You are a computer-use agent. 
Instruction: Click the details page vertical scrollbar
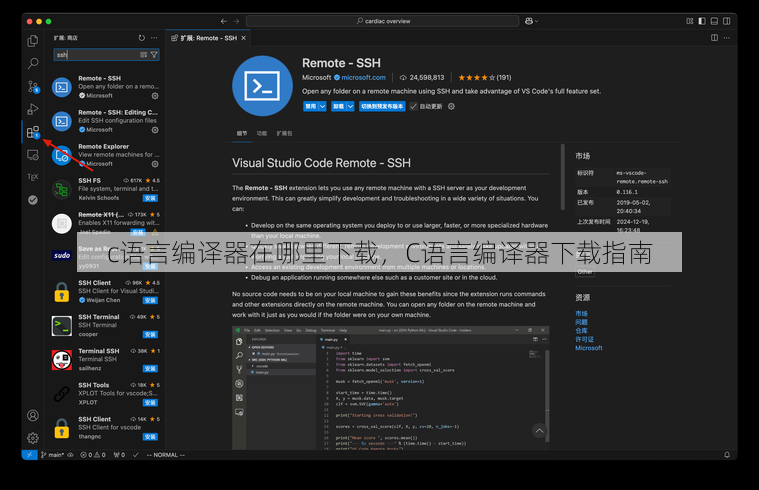click(562, 177)
